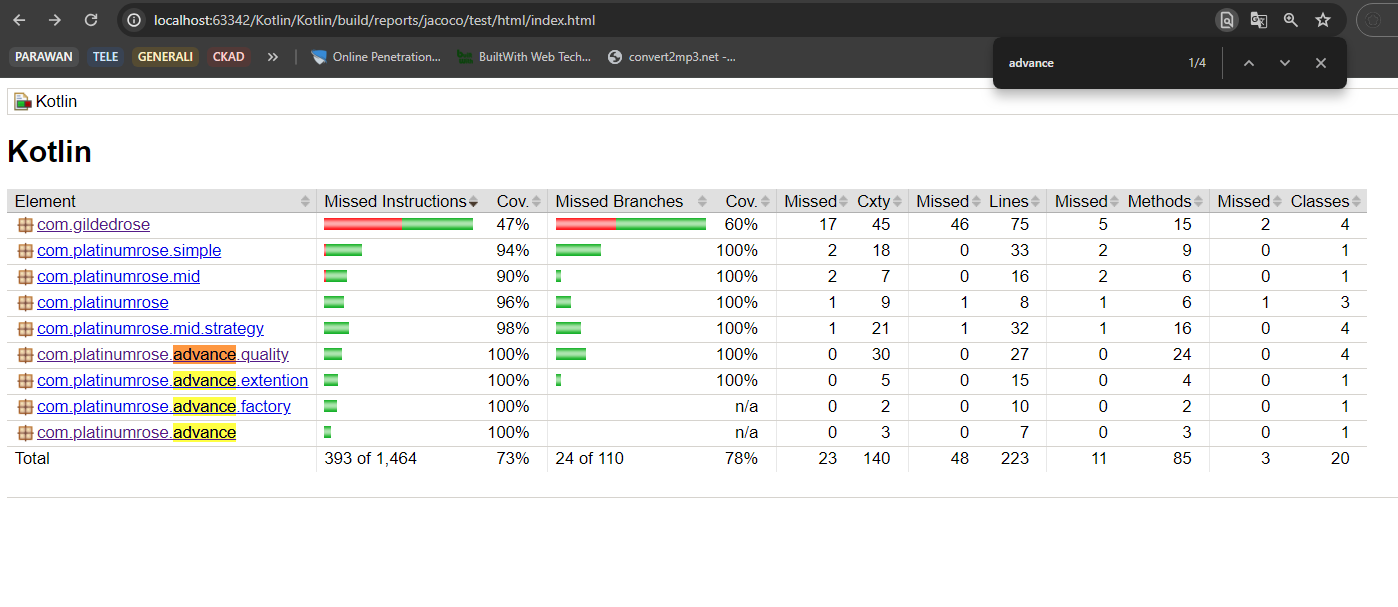Click the com.gildedrose missed instructions coverage bar
The width and height of the screenshot is (1398, 607).
pyautogui.click(x=398, y=225)
